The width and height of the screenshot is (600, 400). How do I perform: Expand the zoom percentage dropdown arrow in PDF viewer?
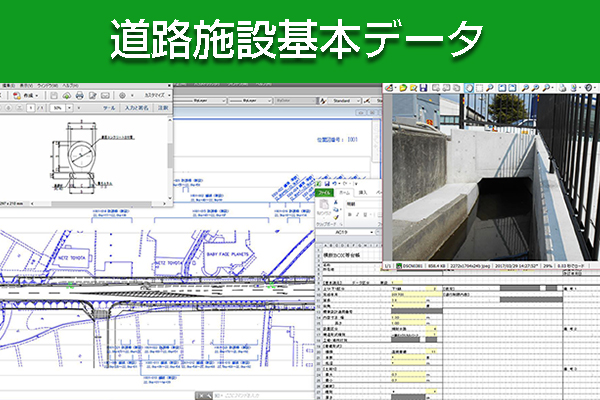pos(69,108)
